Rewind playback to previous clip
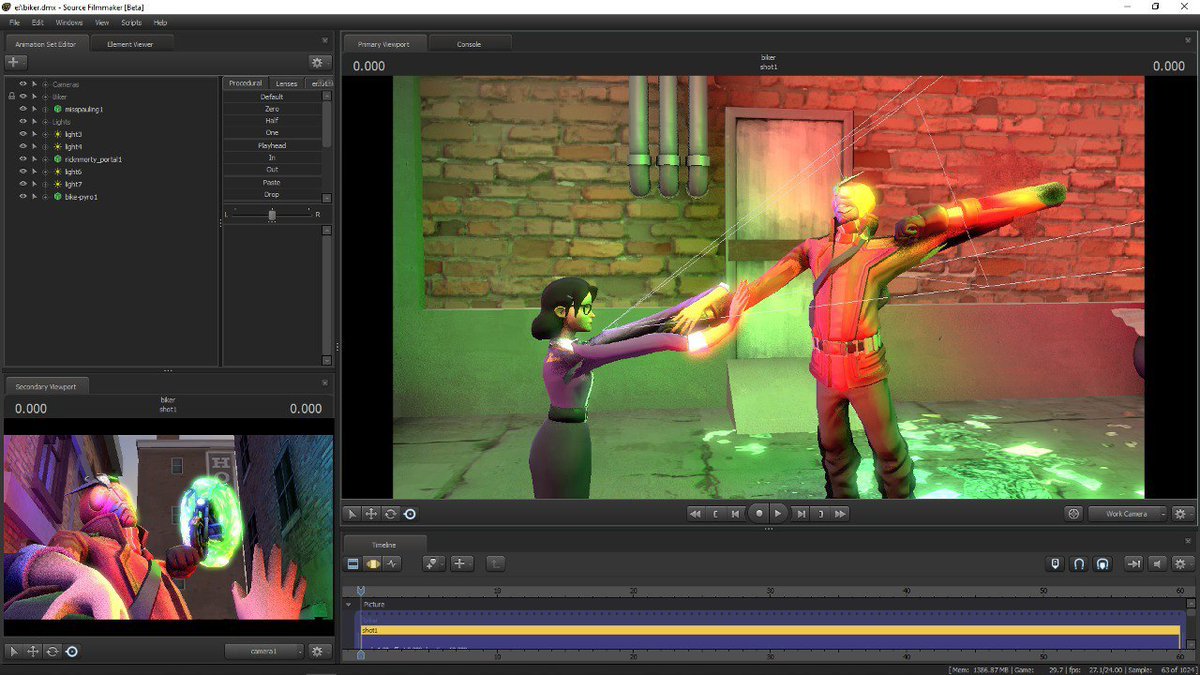 695,513
